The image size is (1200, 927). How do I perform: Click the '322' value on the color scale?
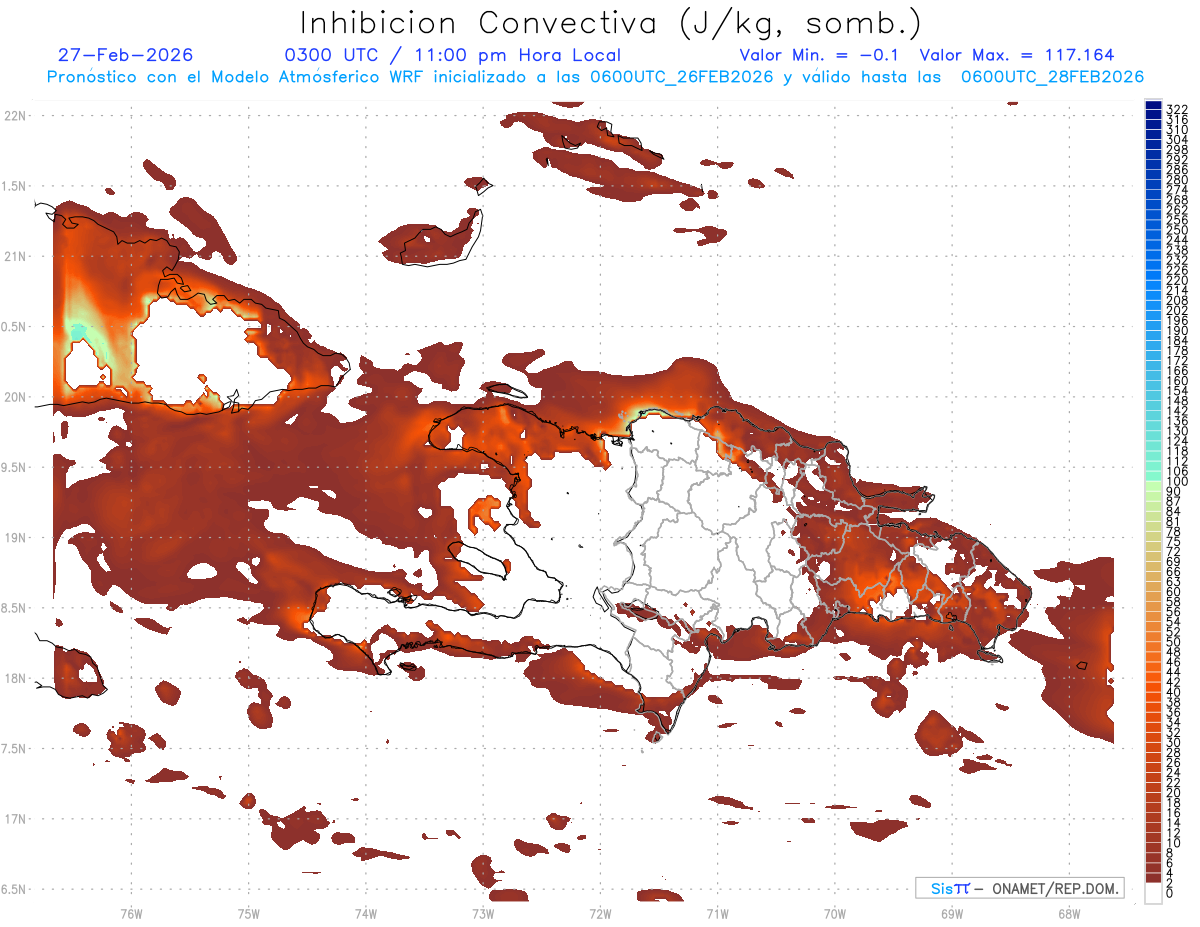(x=1177, y=109)
